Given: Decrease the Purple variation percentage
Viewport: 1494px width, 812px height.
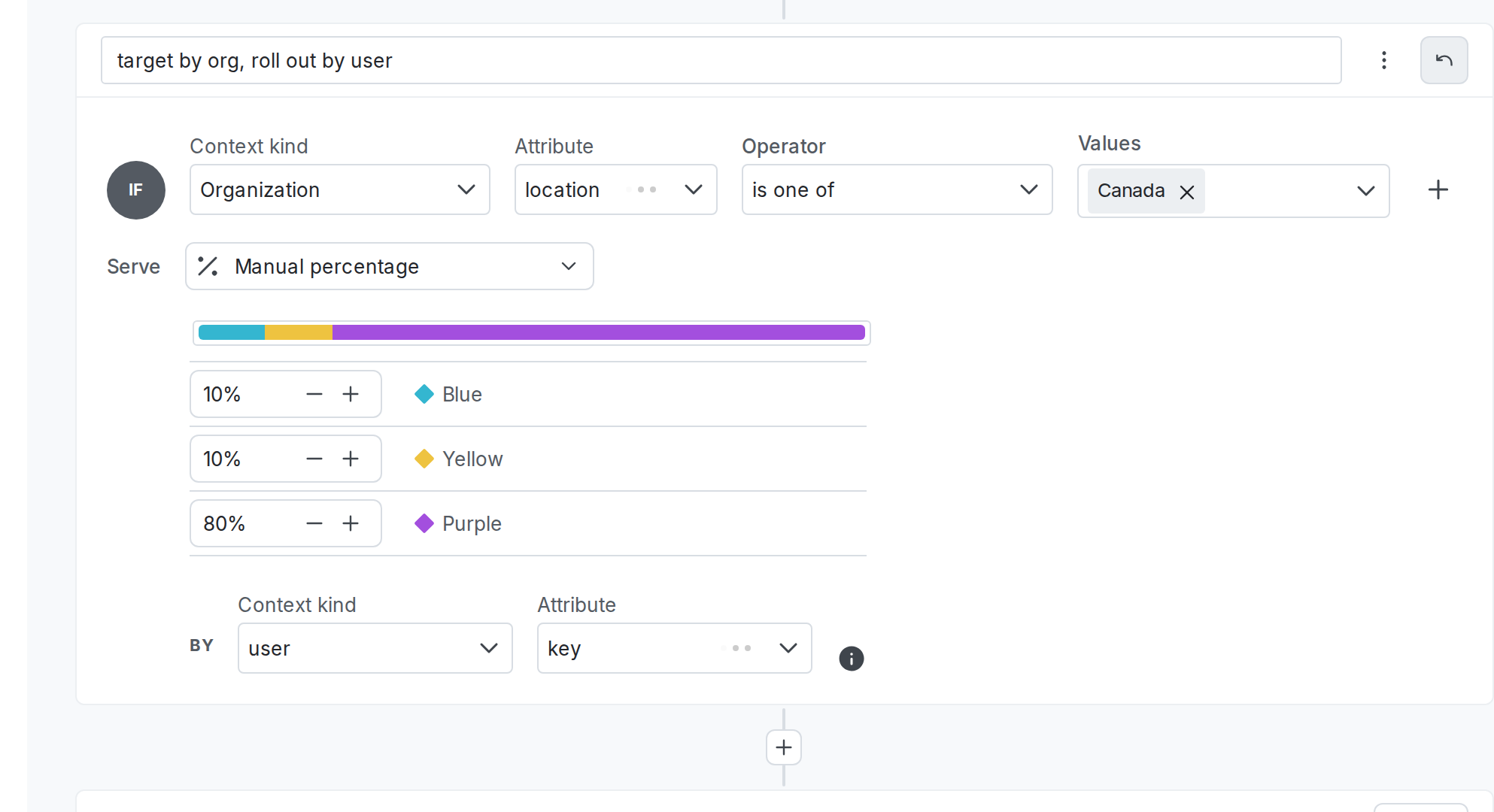Looking at the screenshot, I should pos(314,523).
